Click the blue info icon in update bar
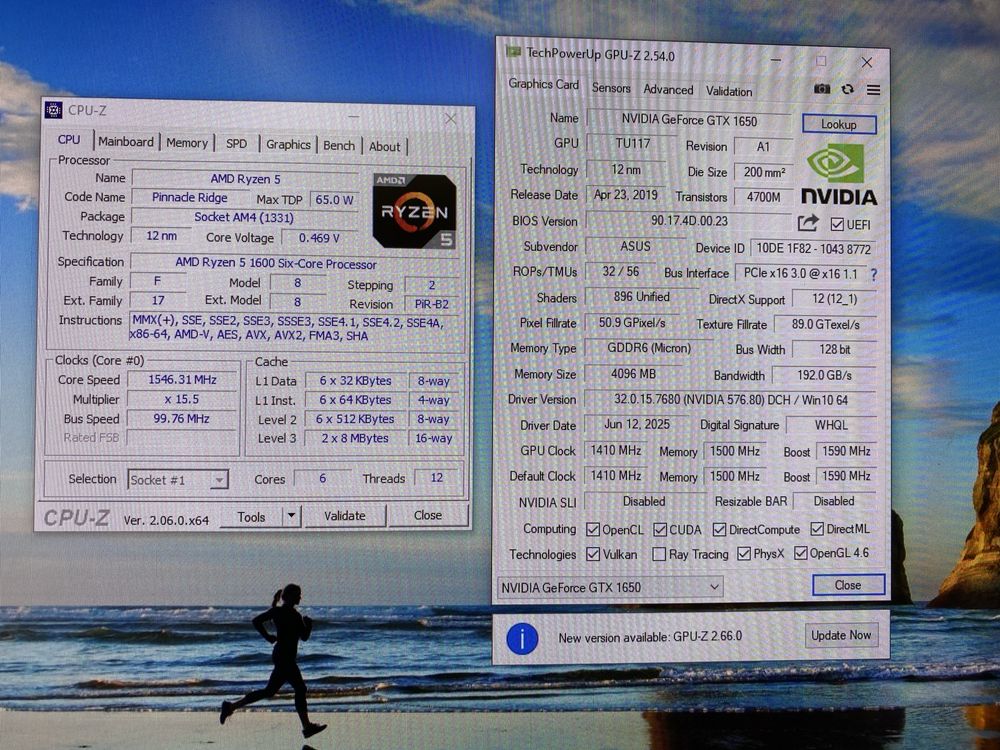The image size is (1000, 750). coord(522,638)
